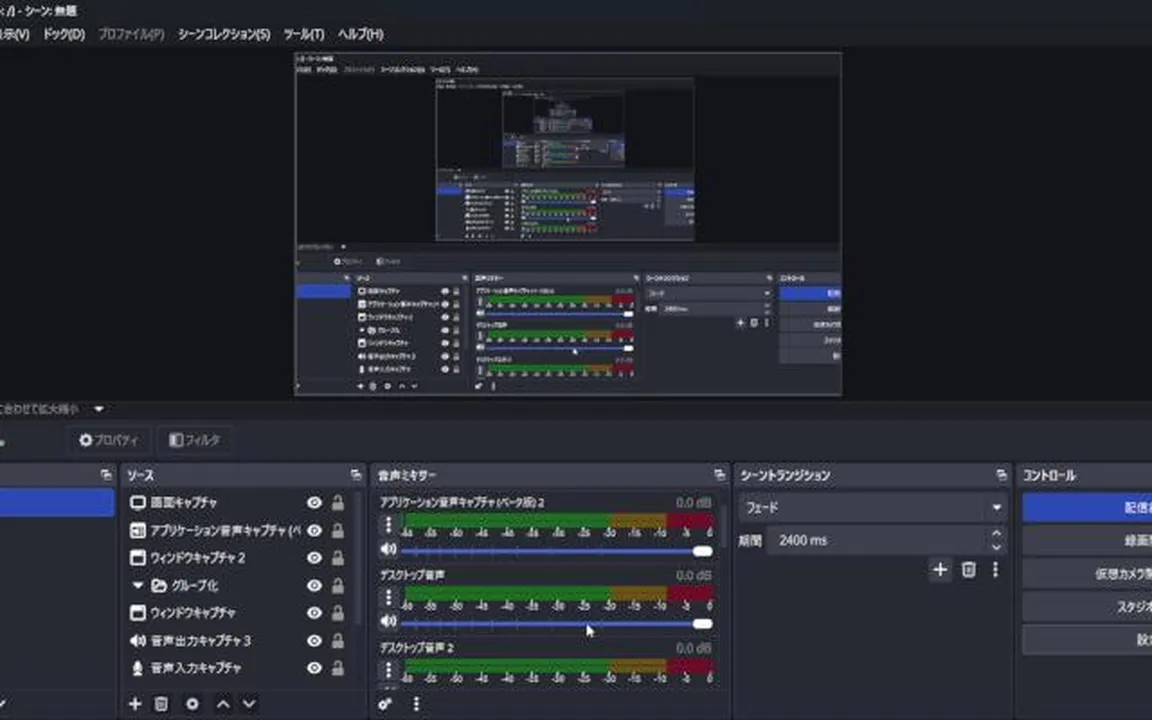Image resolution: width=1152 pixels, height=720 pixels.
Task: Remove scene transition with trash icon
Action: 968,569
